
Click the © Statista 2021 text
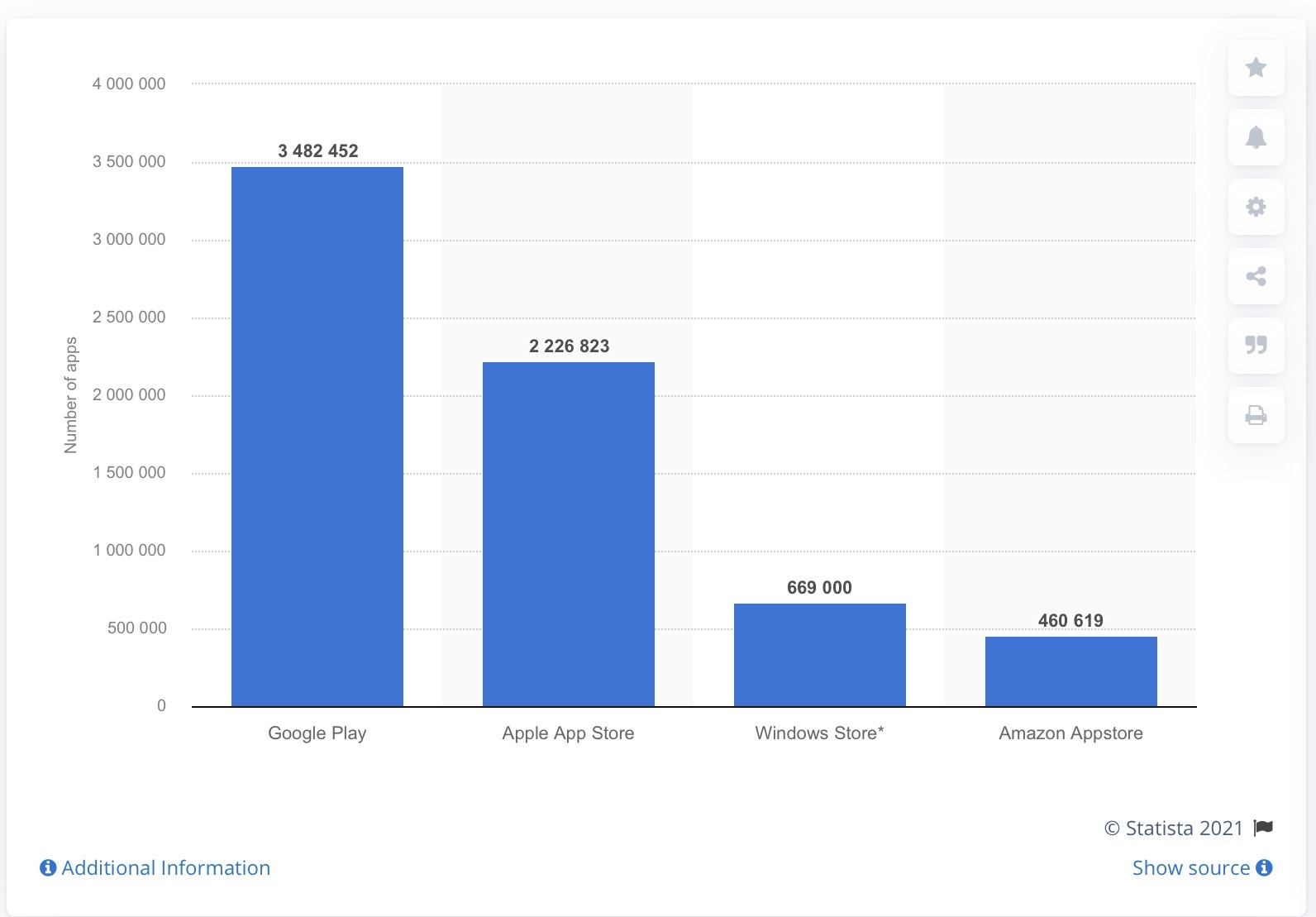pyautogui.click(x=1174, y=828)
